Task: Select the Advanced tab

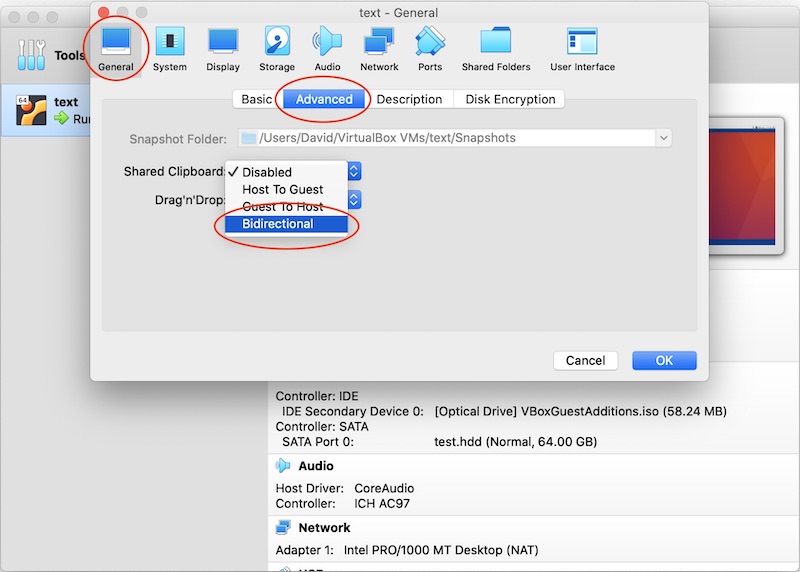Action: [x=324, y=99]
